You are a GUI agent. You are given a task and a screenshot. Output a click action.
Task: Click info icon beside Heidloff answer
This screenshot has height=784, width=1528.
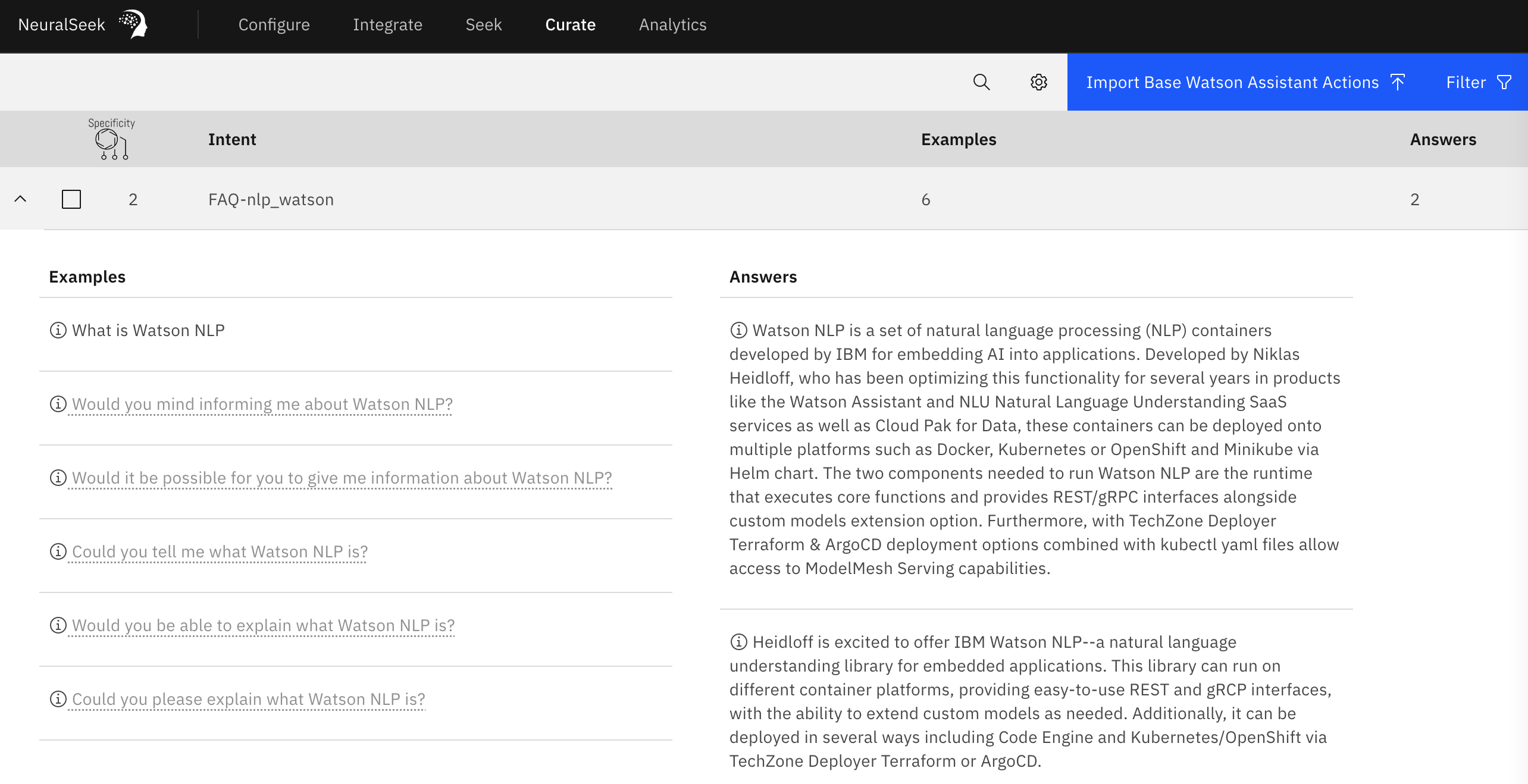[738, 642]
